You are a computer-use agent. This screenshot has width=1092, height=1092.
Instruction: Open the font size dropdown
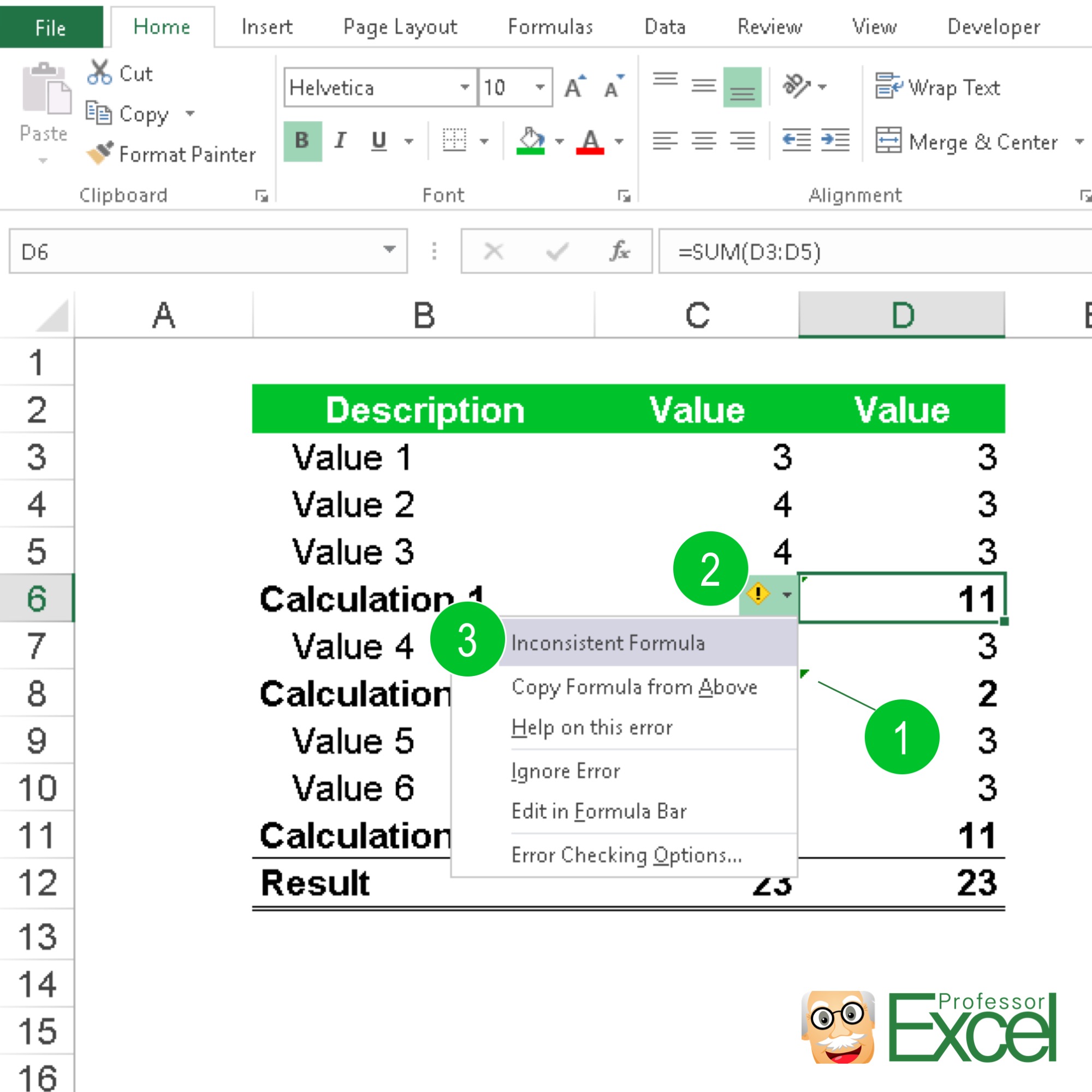click(540, 87)
